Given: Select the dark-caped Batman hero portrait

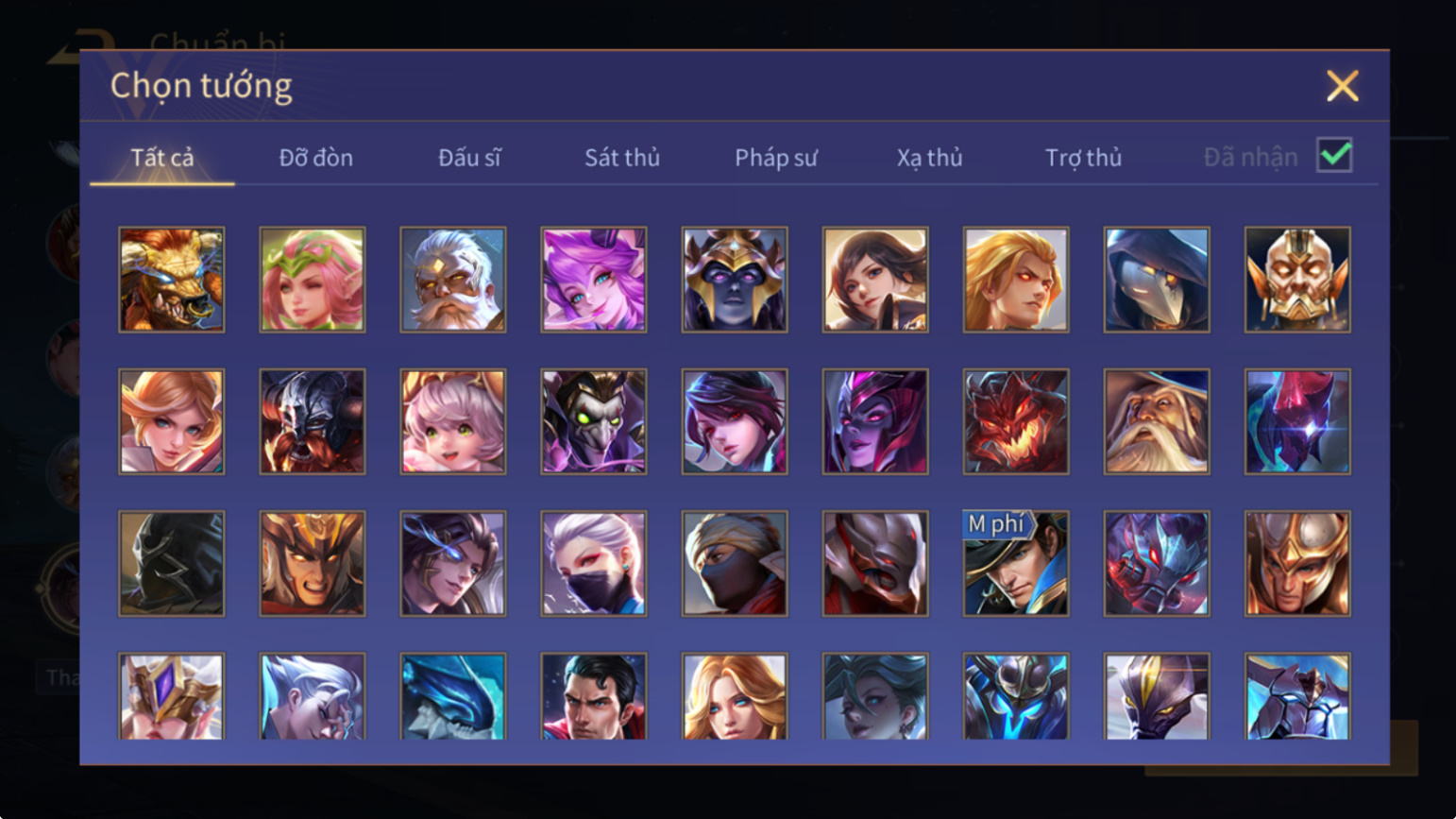Looking at the screenshot, I should click(x=172, y=564).
